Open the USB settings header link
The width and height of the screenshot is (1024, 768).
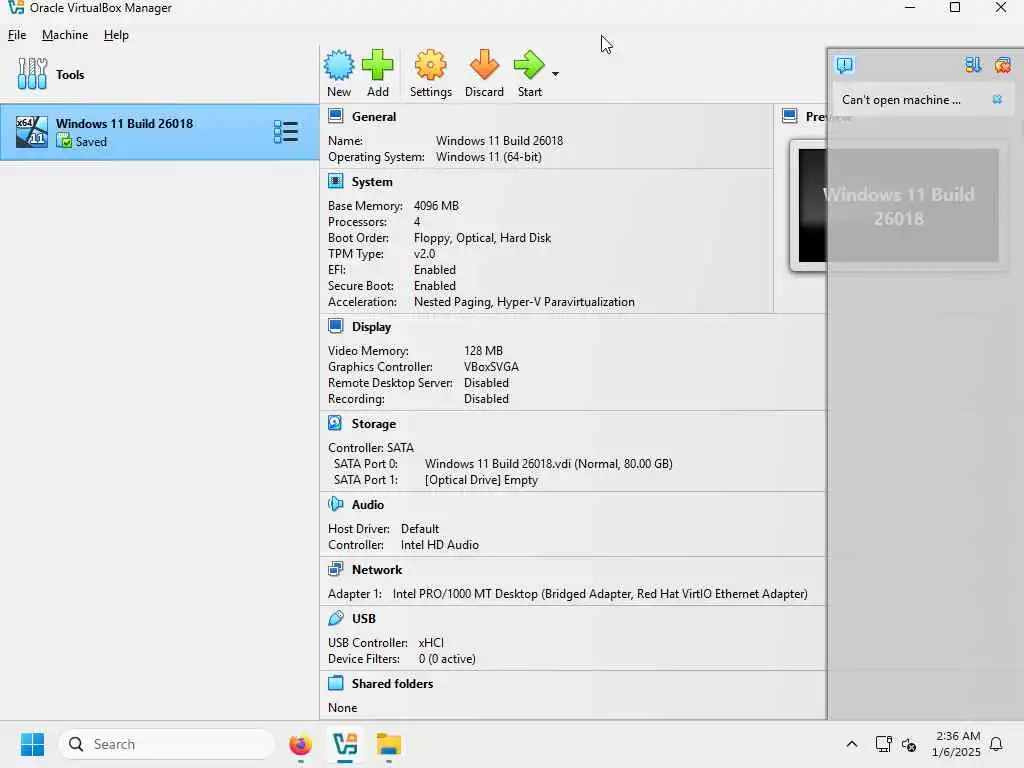[364, 618]
